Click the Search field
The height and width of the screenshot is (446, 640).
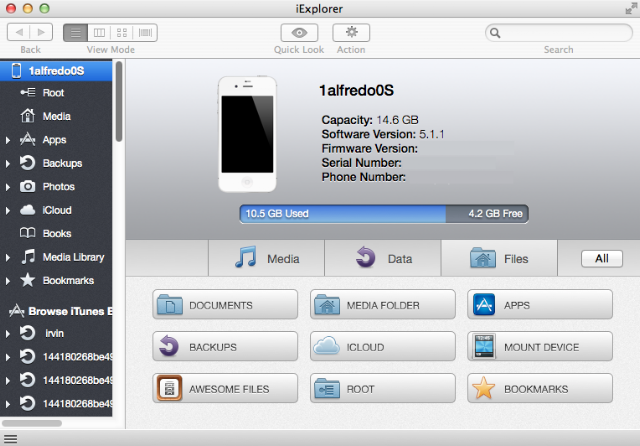(559, 33)
